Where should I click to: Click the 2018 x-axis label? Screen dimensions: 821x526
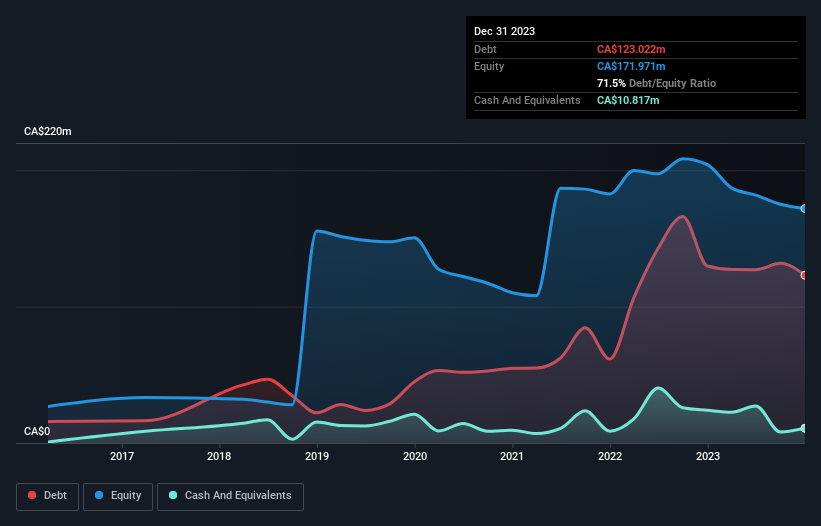pos(219,456)
